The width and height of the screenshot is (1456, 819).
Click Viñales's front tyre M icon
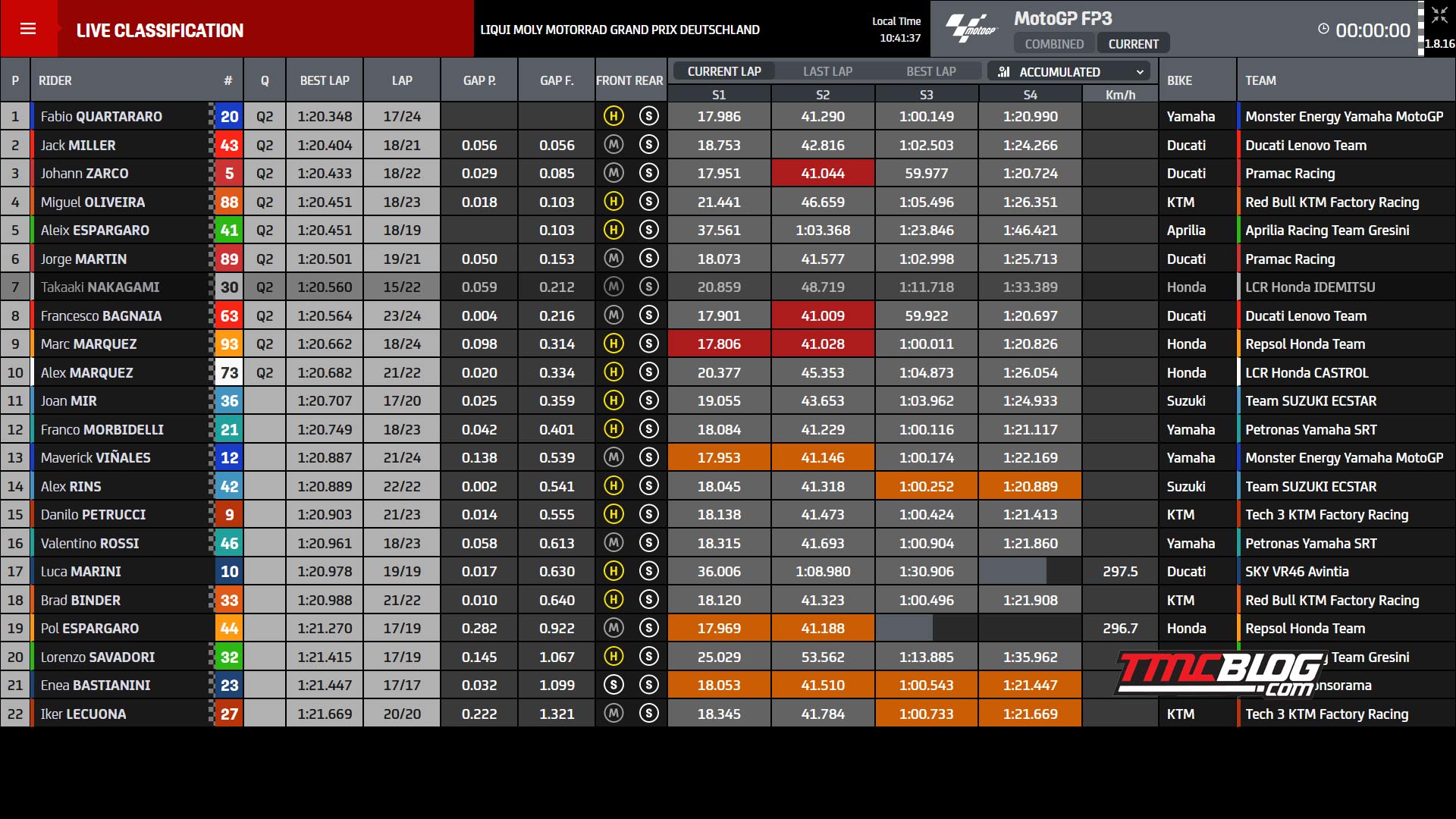[613, 457]
